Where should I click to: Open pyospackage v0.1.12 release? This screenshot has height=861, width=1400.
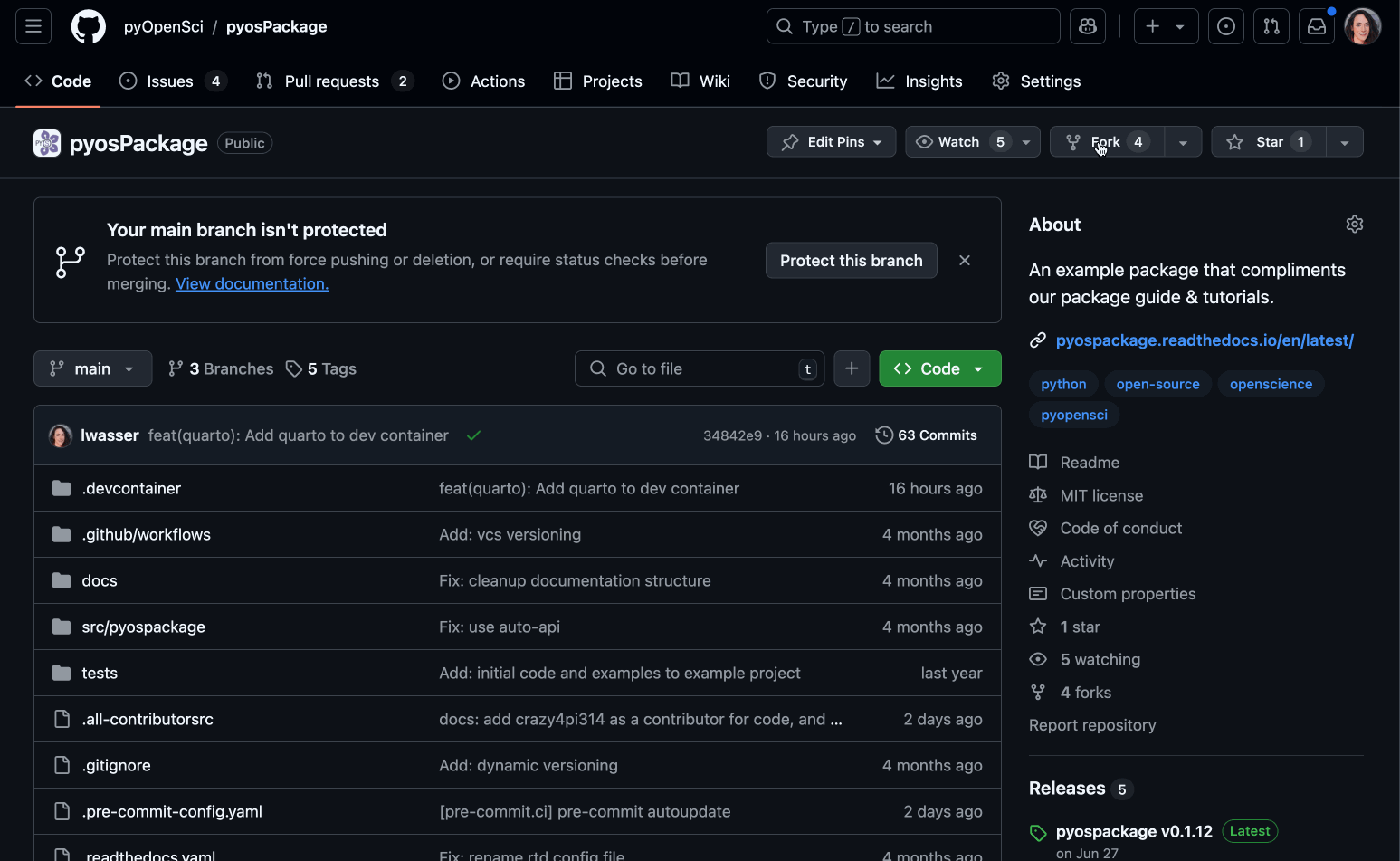click(1134, 831)
